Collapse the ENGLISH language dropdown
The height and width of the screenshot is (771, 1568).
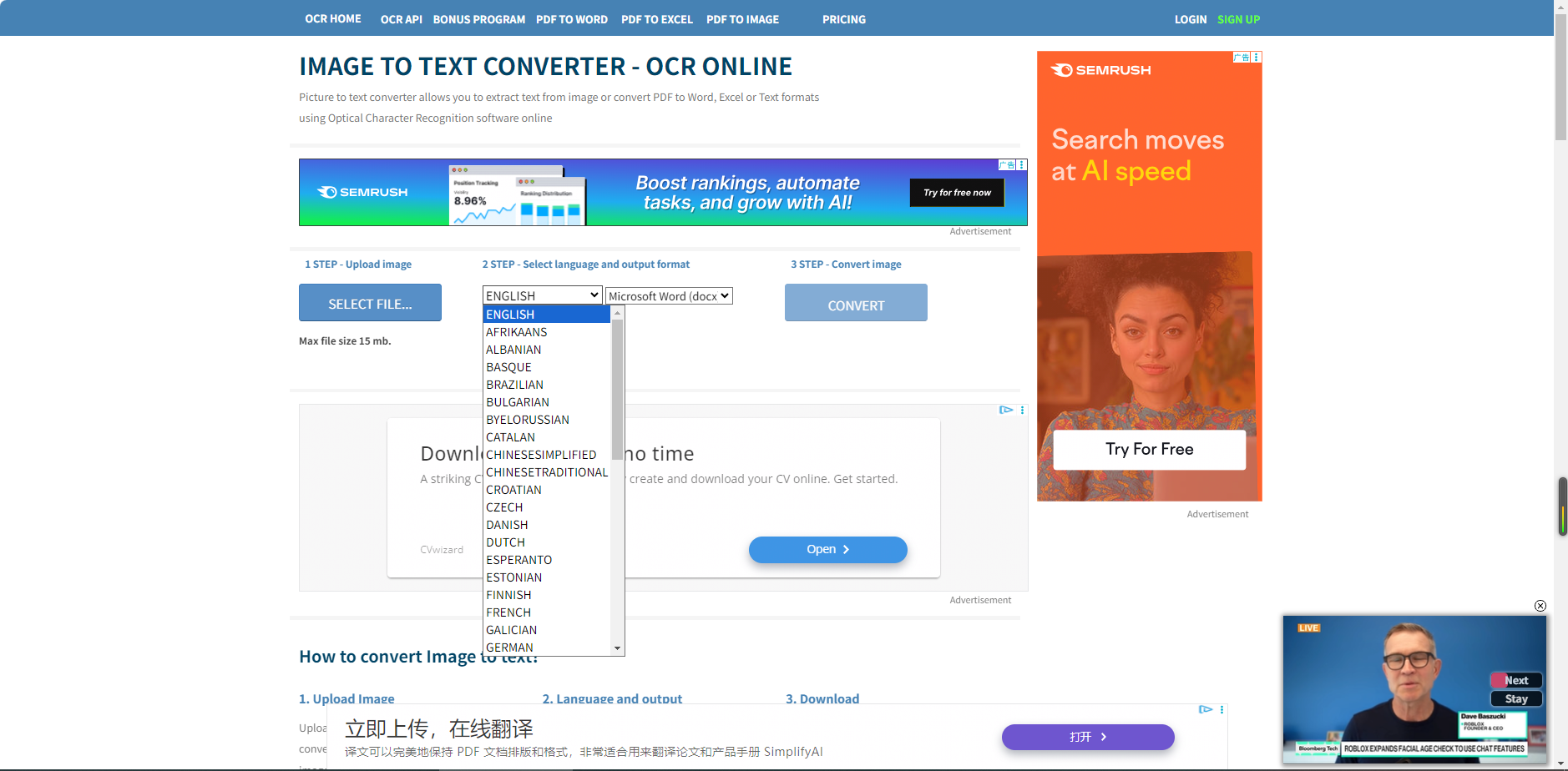tap(542, 295)
